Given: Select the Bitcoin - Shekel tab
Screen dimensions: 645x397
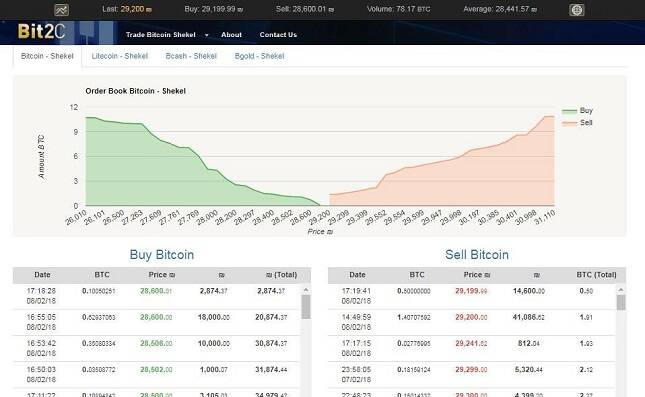Looking at the screenshot, I should click(47, 56).
